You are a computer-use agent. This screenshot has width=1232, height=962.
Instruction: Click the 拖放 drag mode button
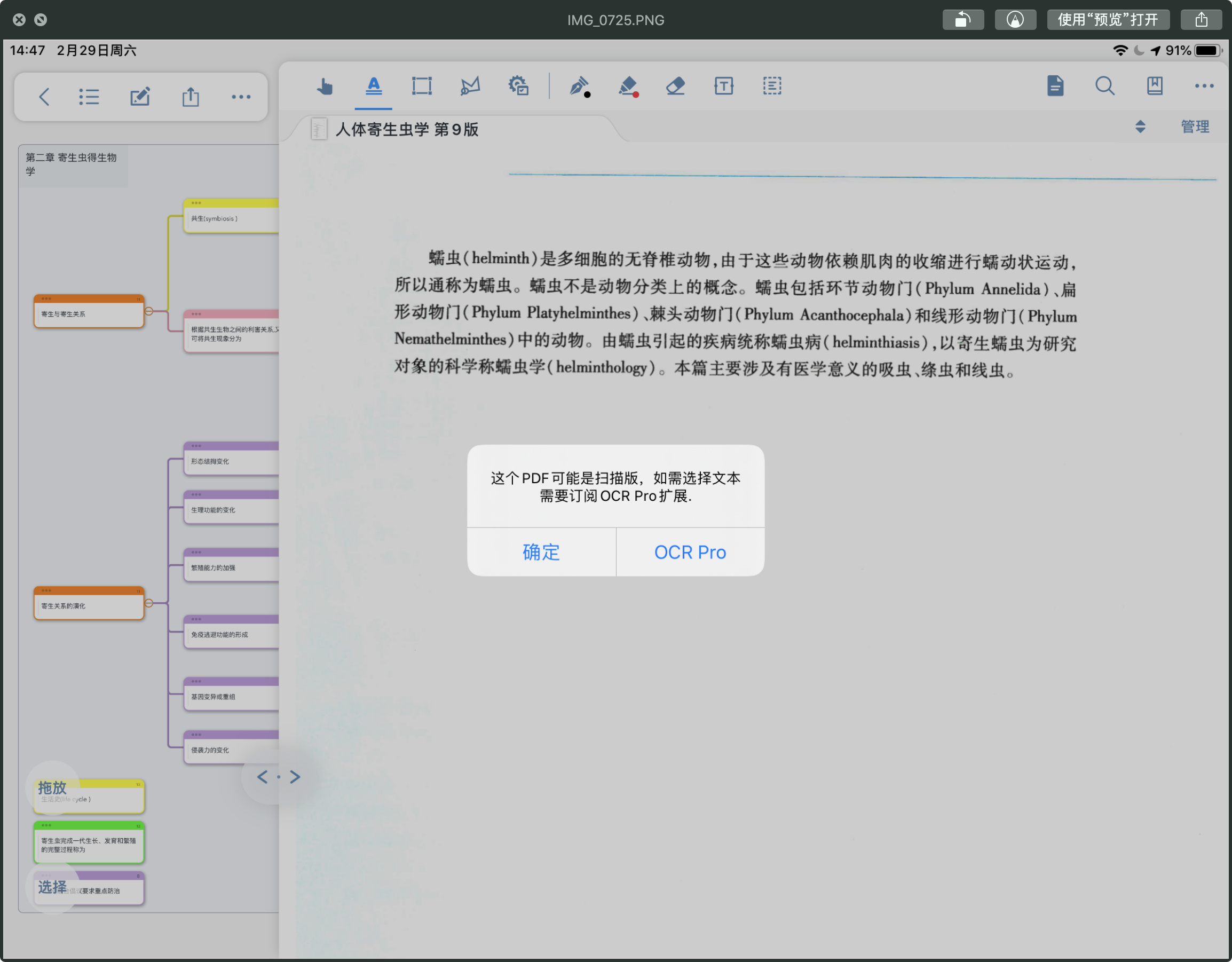(52, 787)
